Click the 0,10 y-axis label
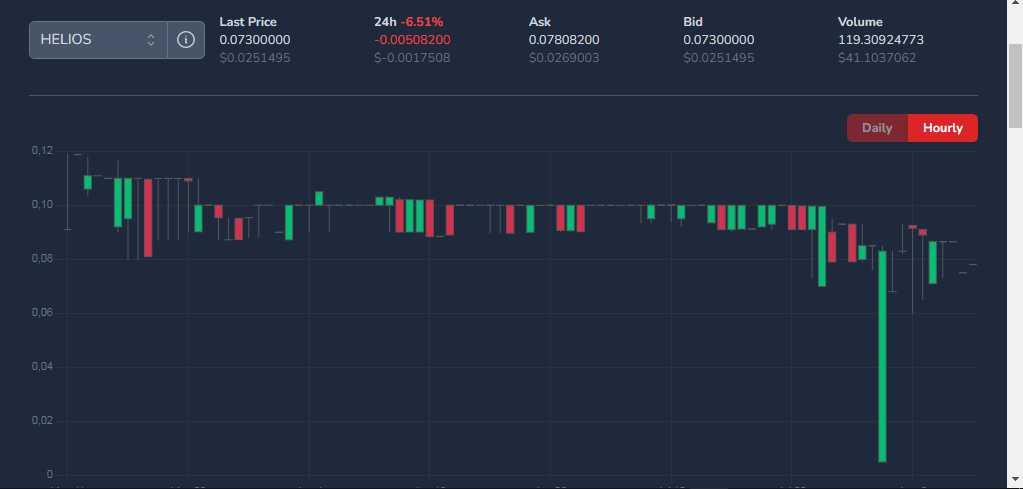1023x489 pixels. click(42, 205)
